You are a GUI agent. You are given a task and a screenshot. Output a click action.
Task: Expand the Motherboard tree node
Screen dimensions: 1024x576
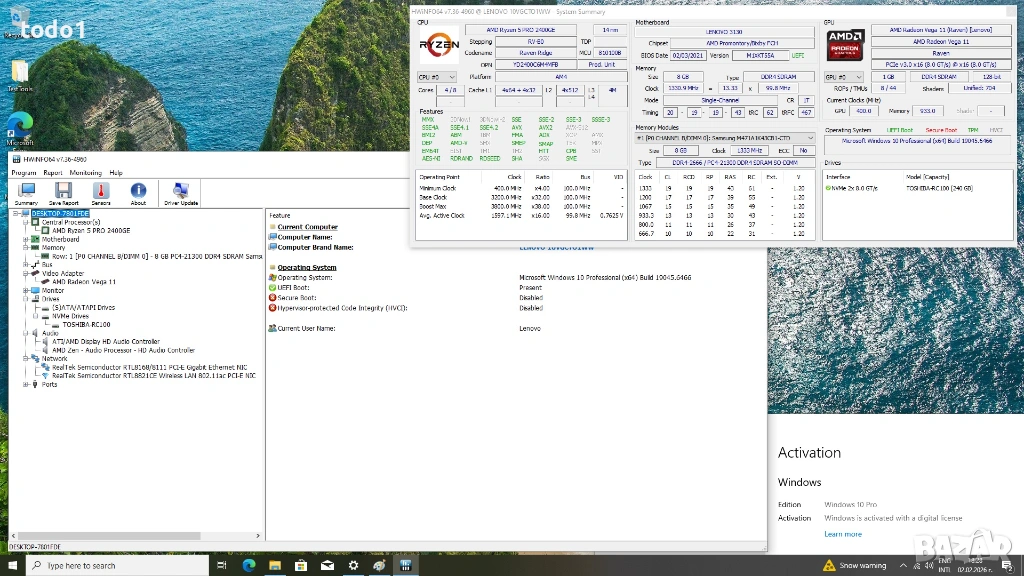coord(26,239)
